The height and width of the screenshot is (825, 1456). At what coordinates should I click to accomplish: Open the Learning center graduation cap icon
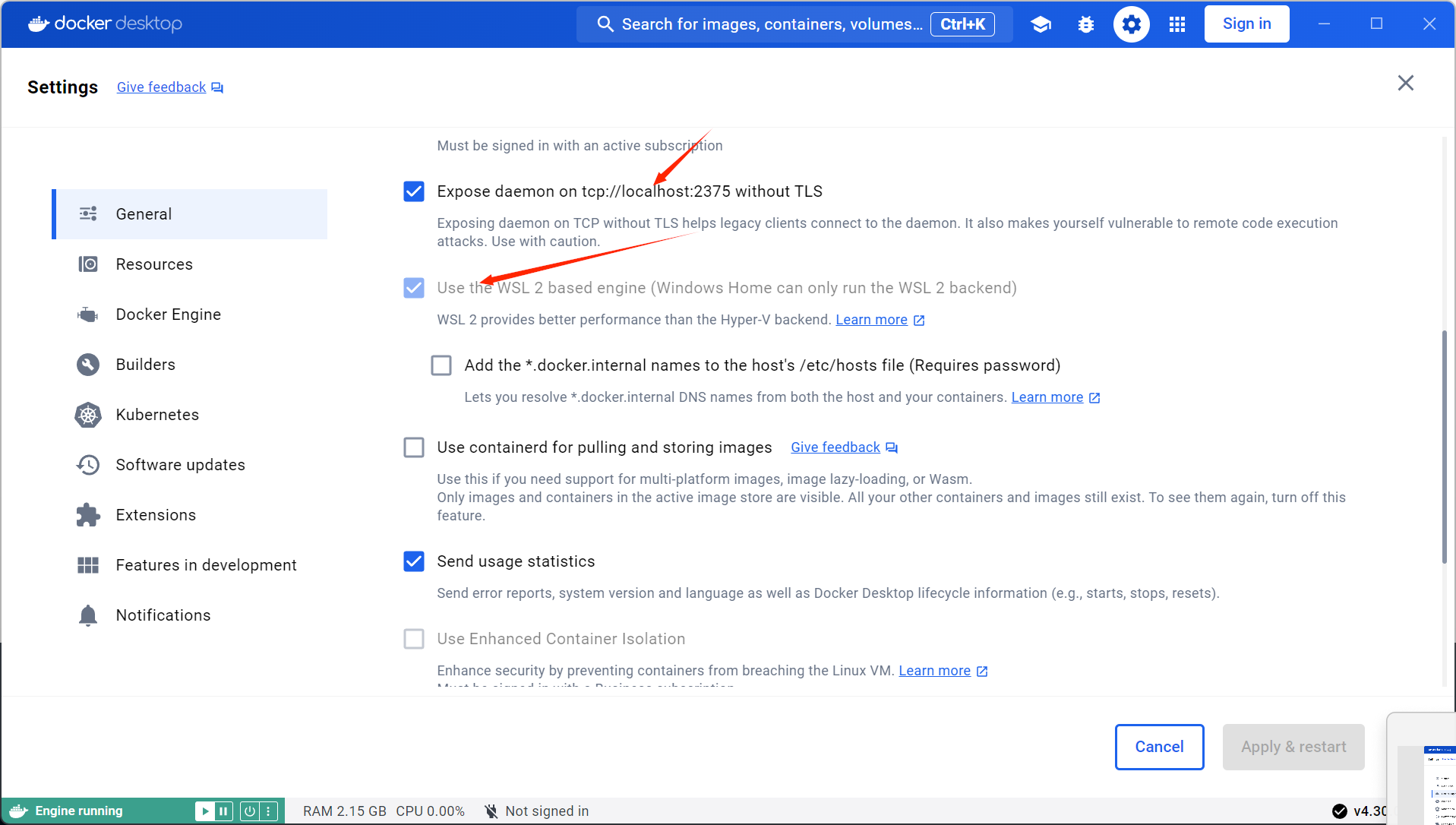pyautogui.click(x=1041, y=24)
